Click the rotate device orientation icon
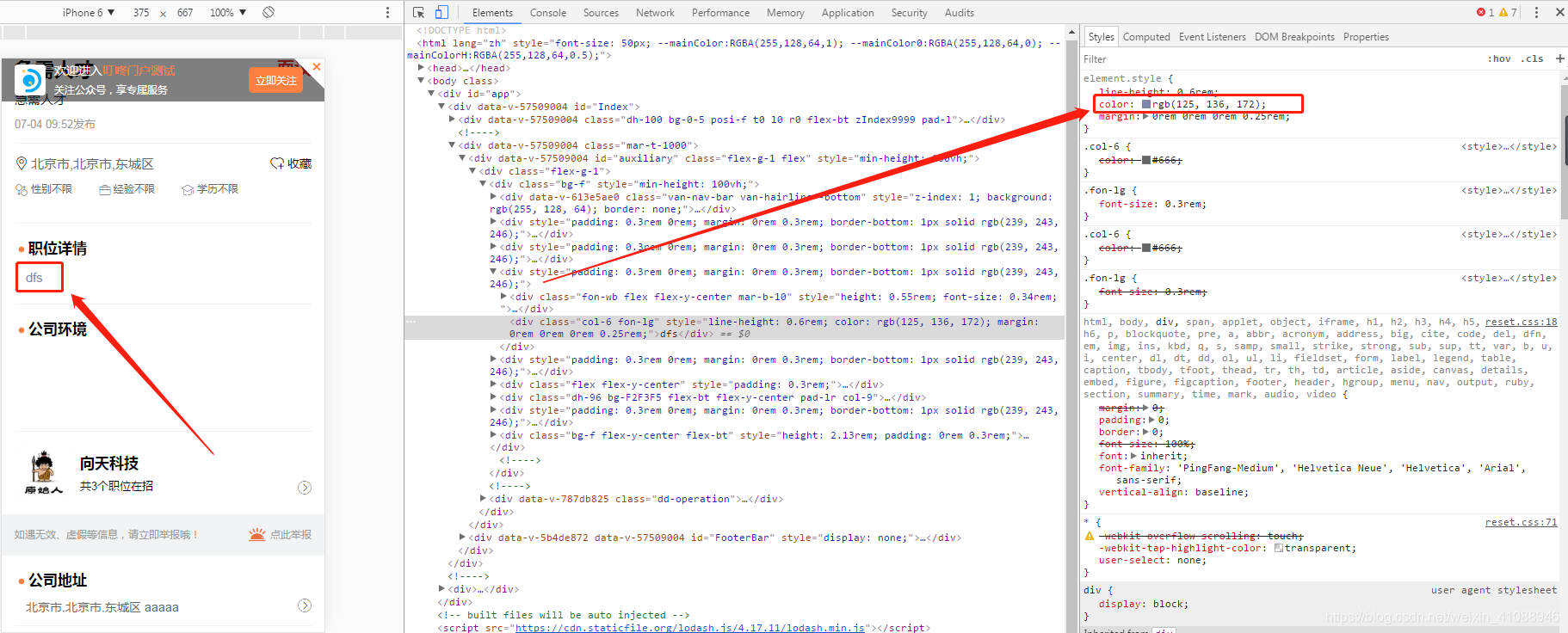This screenshot has height=633, width=1568. click(269, 12)
